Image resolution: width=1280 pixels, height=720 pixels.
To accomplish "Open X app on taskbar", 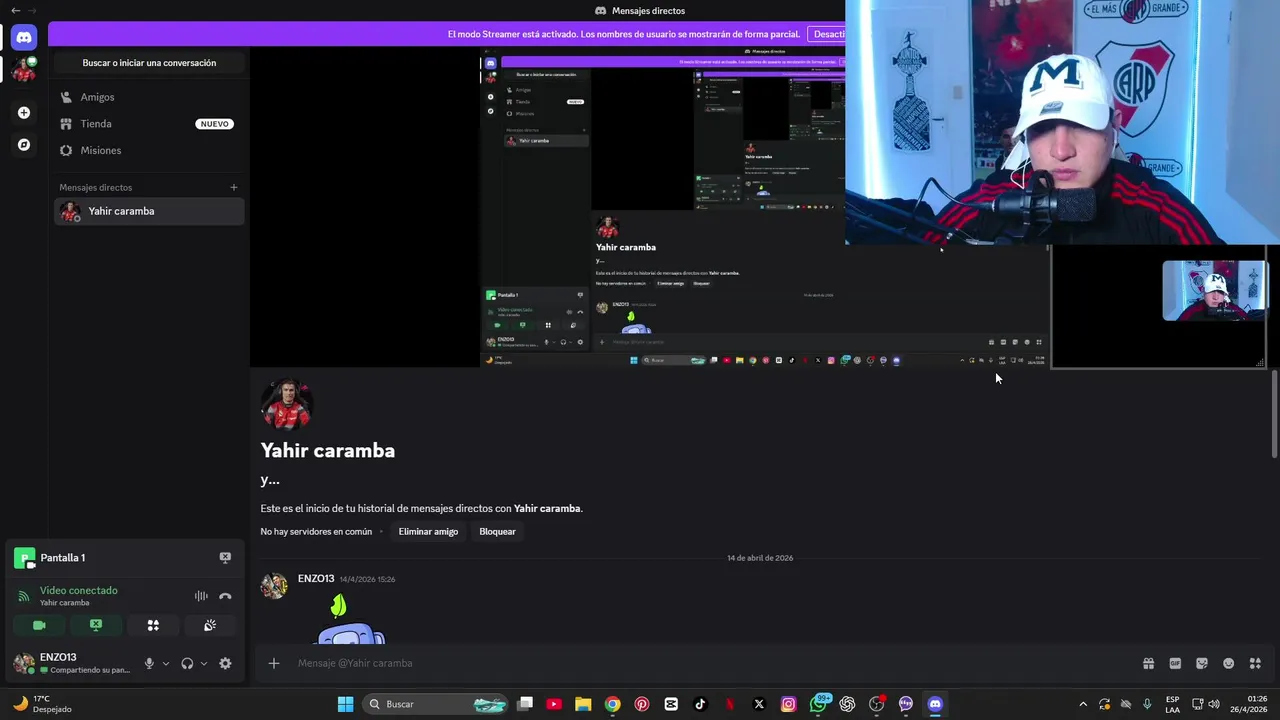I will coord(759,704).
